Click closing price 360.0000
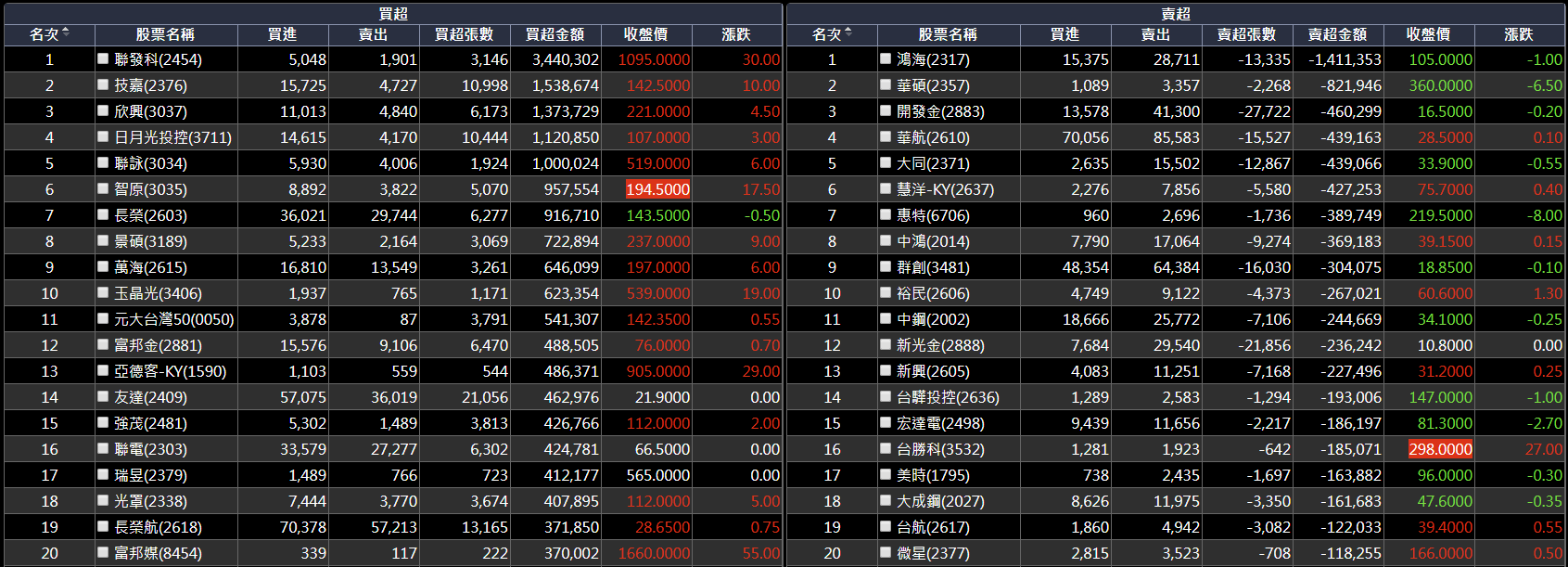Screen dimensions: 1568x567 1440,85
